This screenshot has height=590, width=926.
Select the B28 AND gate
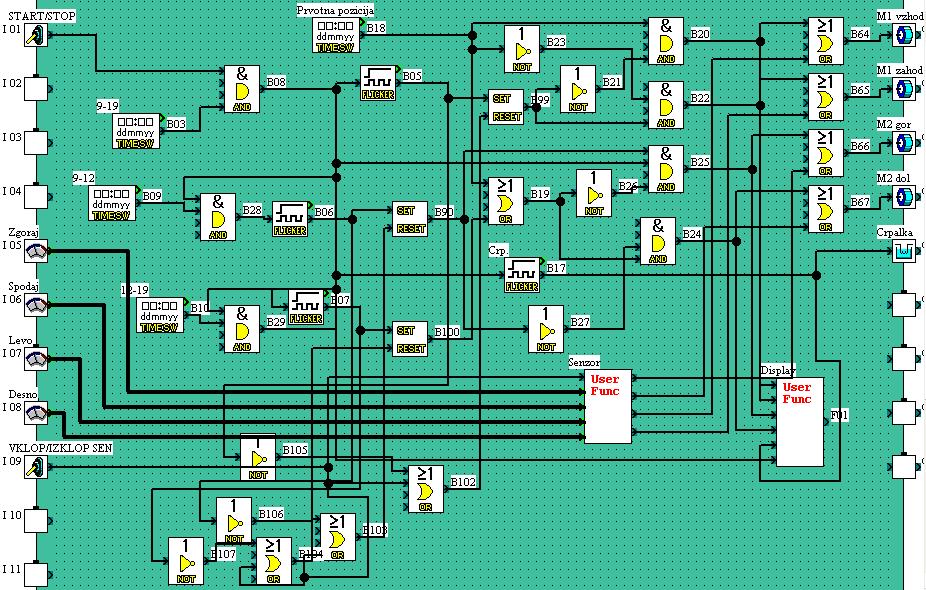(218, 217)
